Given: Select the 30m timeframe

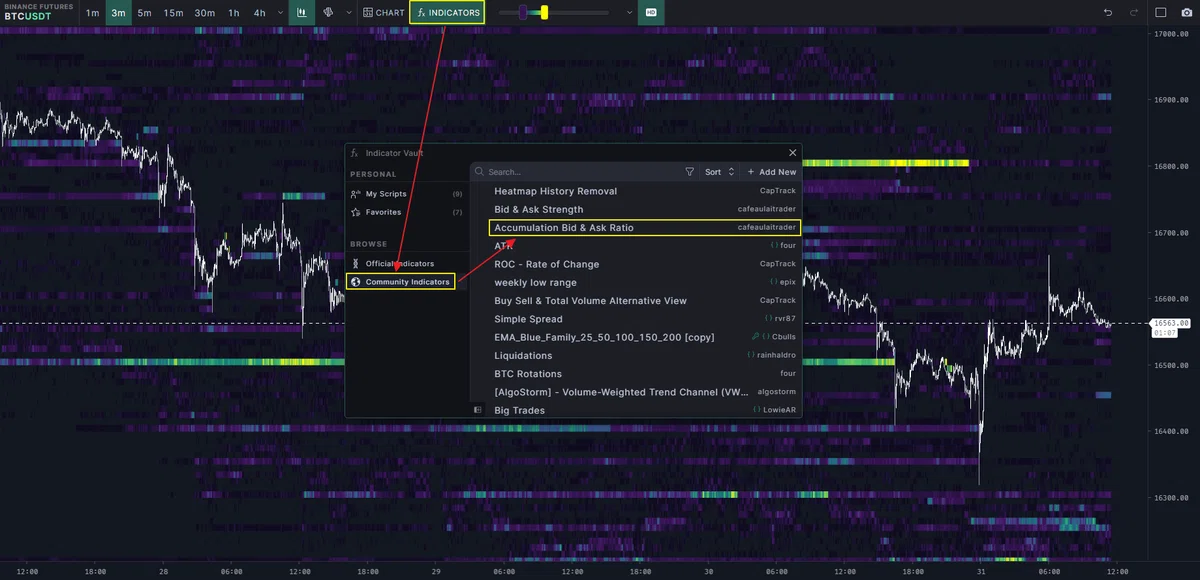Looking at the screenshot, I should click(x=204, y=13).
